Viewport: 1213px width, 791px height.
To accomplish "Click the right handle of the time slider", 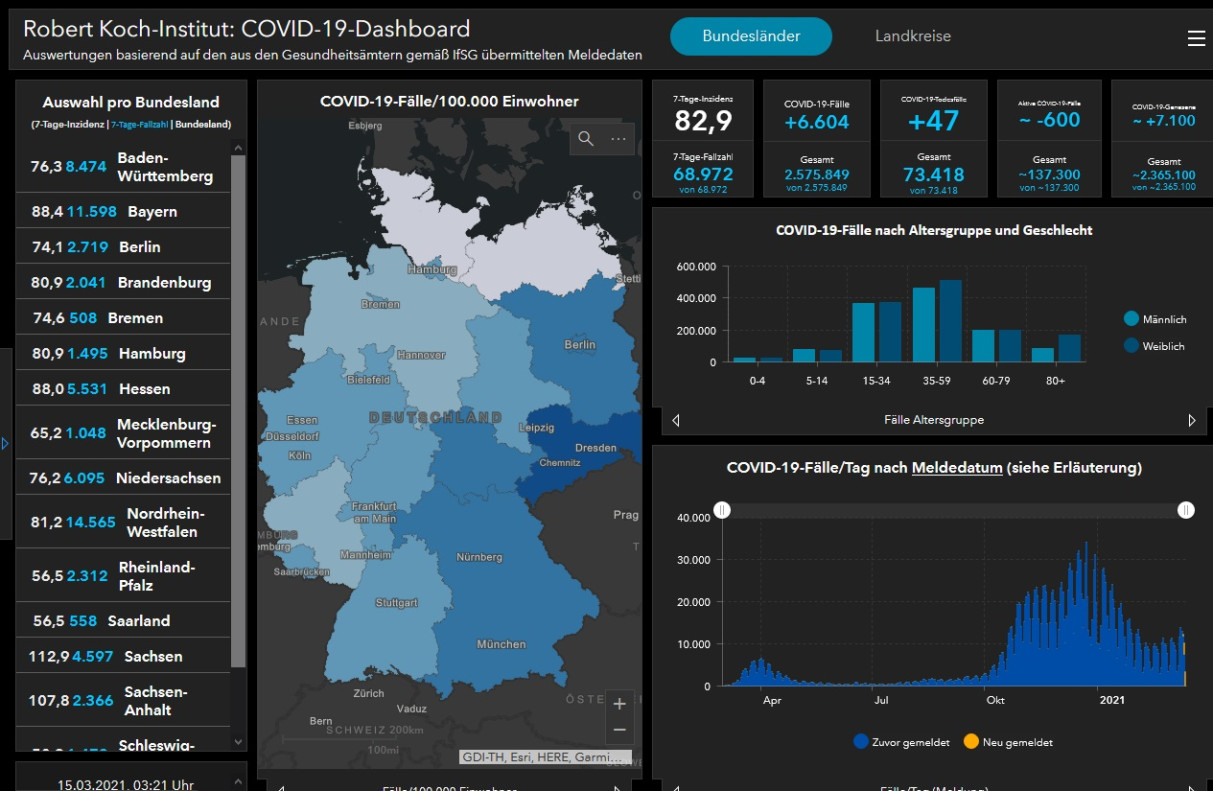I will [1186, 511].
